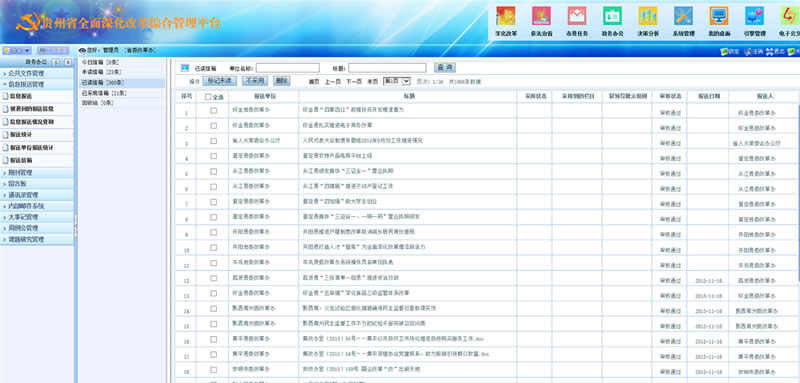
Task: Click the 信息报送 document icon in the sidebar
Action: (6, 96)
